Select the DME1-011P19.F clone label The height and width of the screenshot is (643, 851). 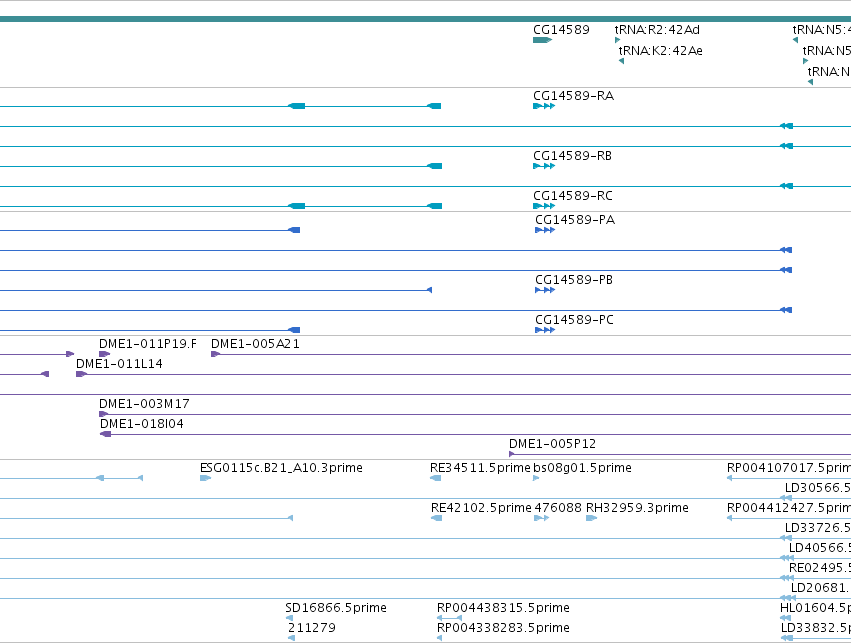(x=148, y=343)
